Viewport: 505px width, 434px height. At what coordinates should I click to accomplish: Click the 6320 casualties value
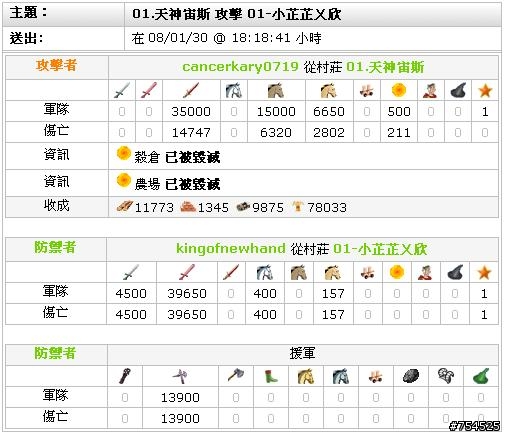pos(276,133)
